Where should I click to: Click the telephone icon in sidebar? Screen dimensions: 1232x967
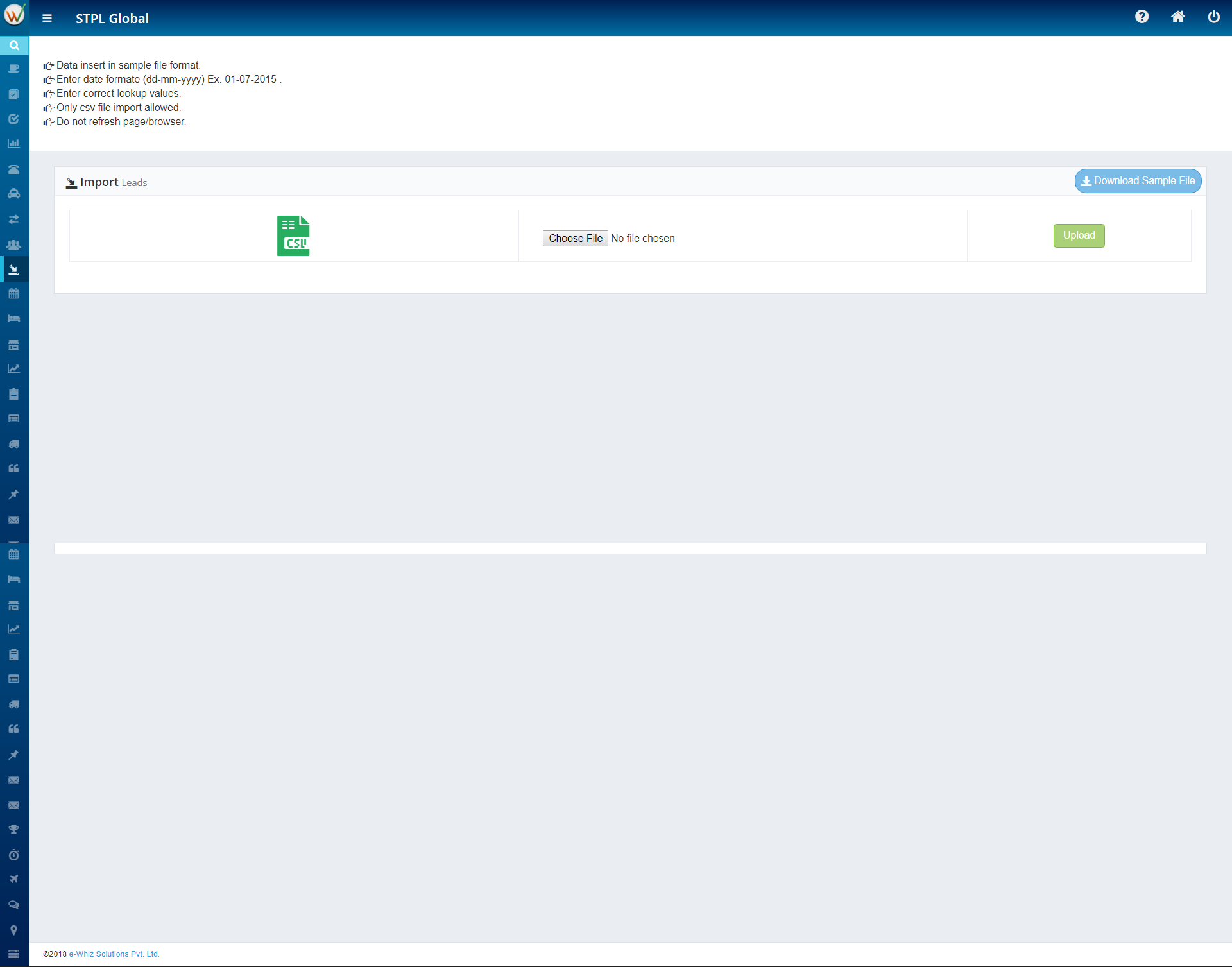[14, 169]
